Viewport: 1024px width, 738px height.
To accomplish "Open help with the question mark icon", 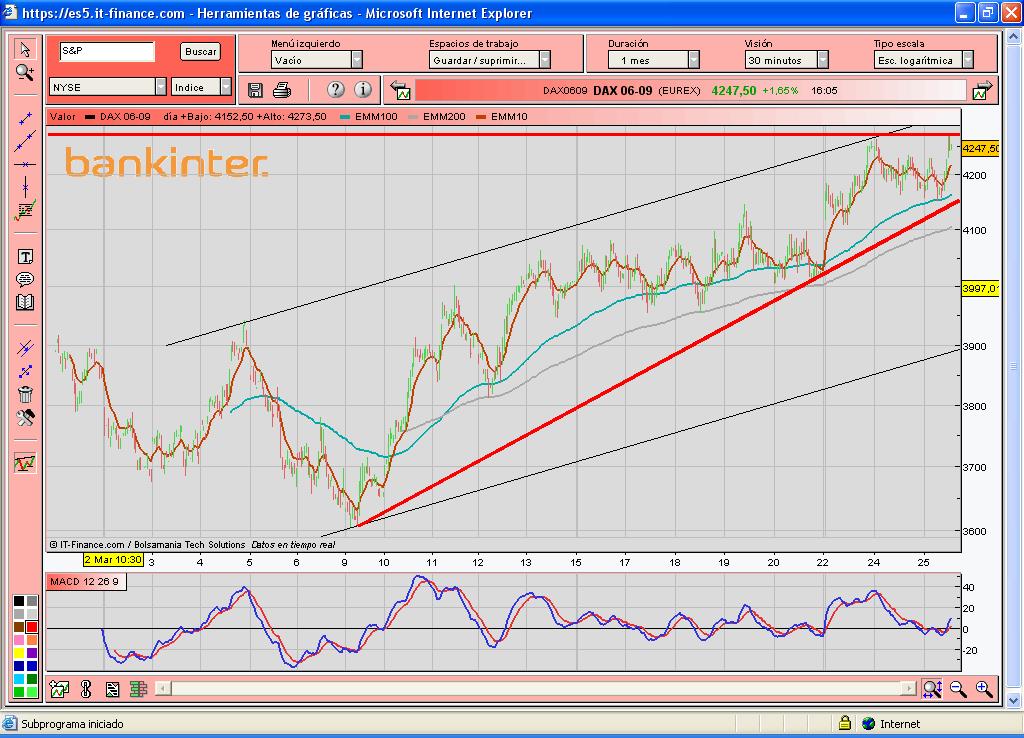I will (336, 90).
